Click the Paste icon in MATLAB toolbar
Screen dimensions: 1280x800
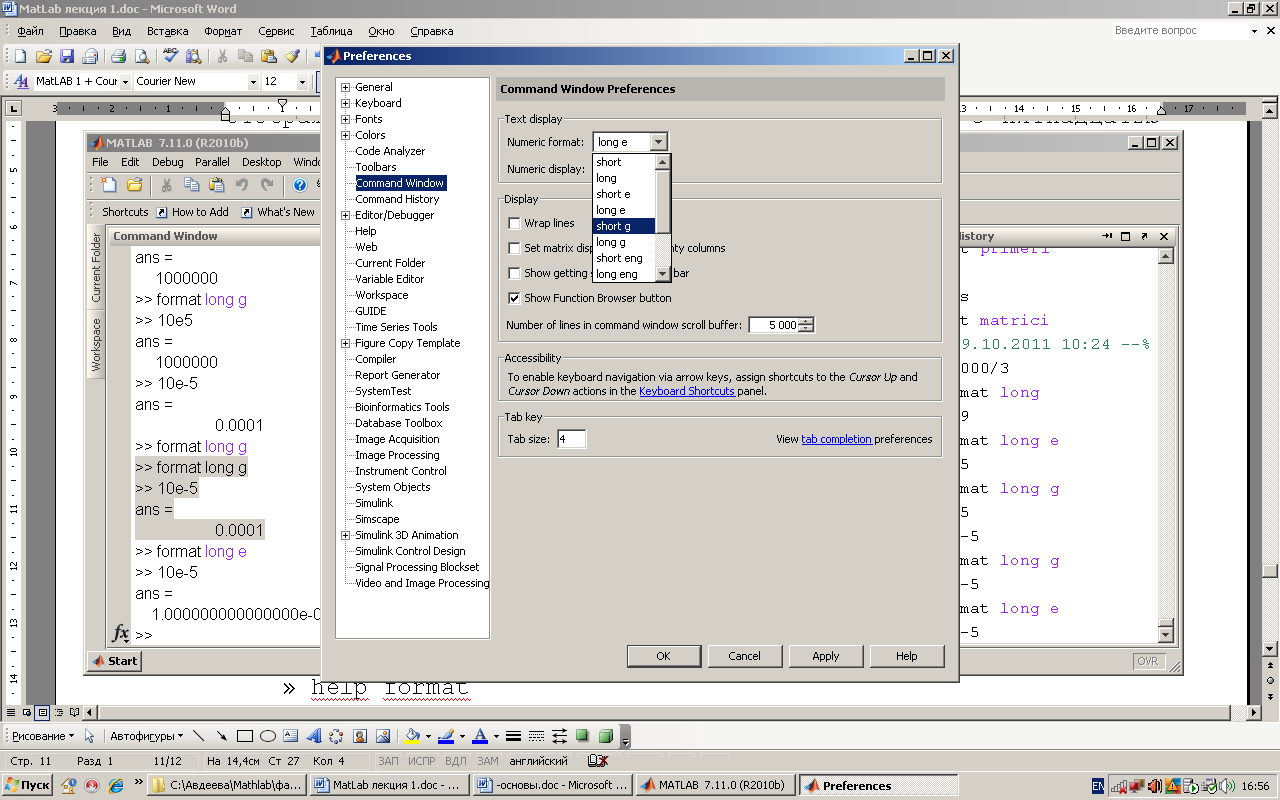click(216, 185)
